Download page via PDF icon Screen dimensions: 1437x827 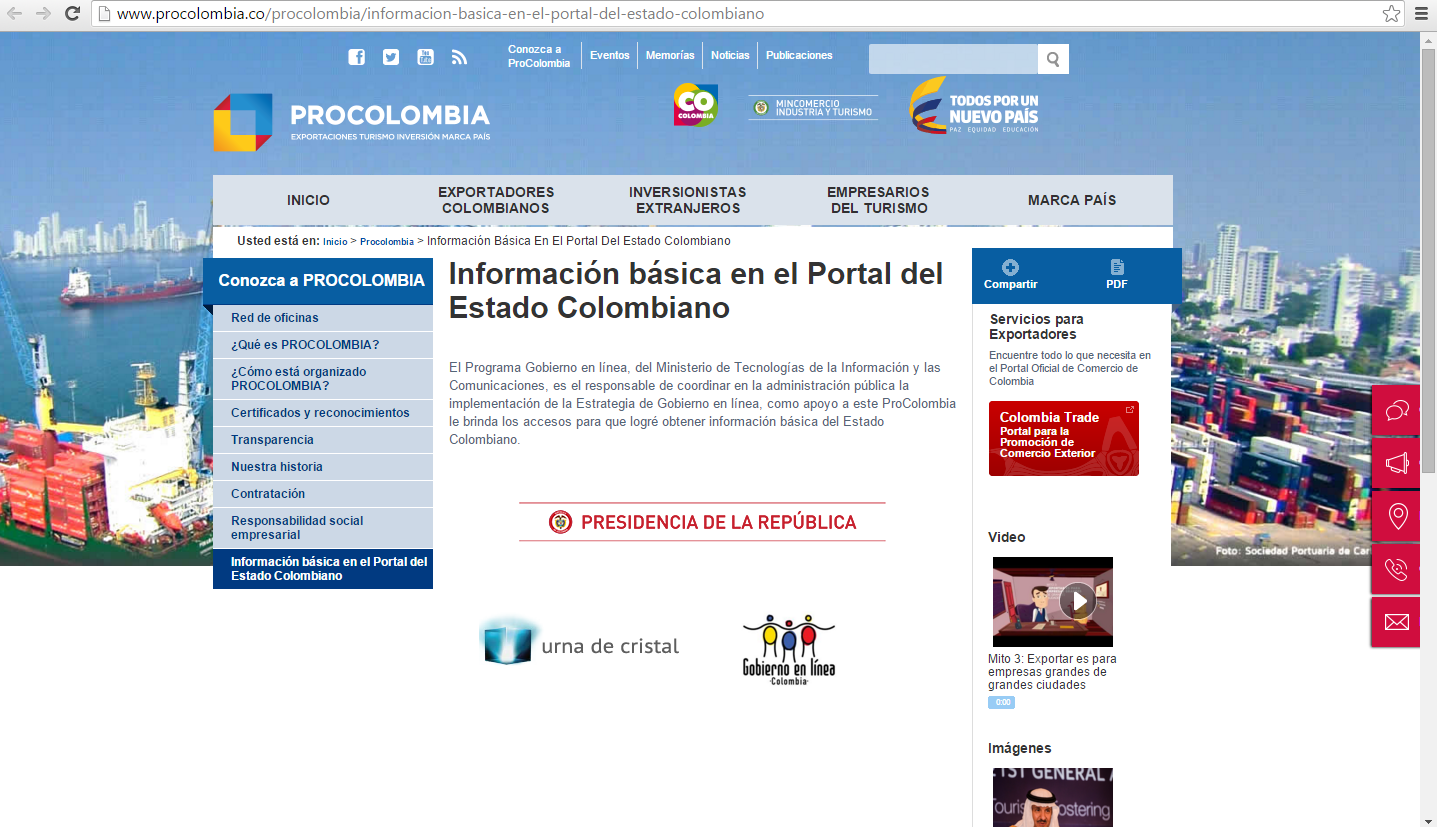[1117, 268]
